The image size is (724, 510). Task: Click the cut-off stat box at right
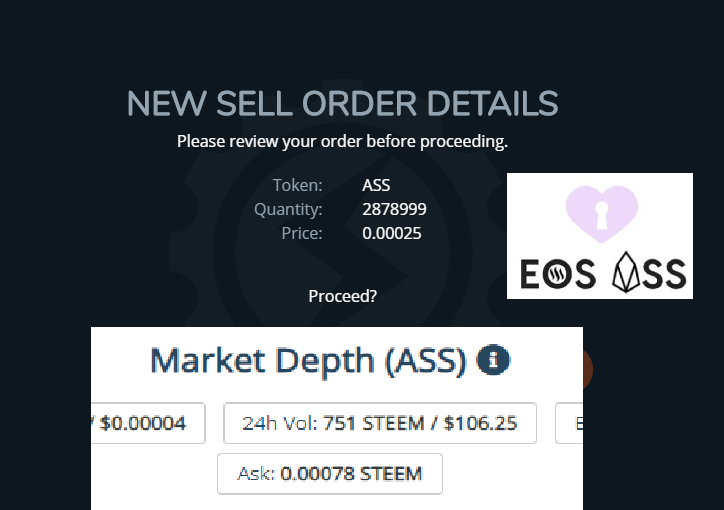point(569,423)
